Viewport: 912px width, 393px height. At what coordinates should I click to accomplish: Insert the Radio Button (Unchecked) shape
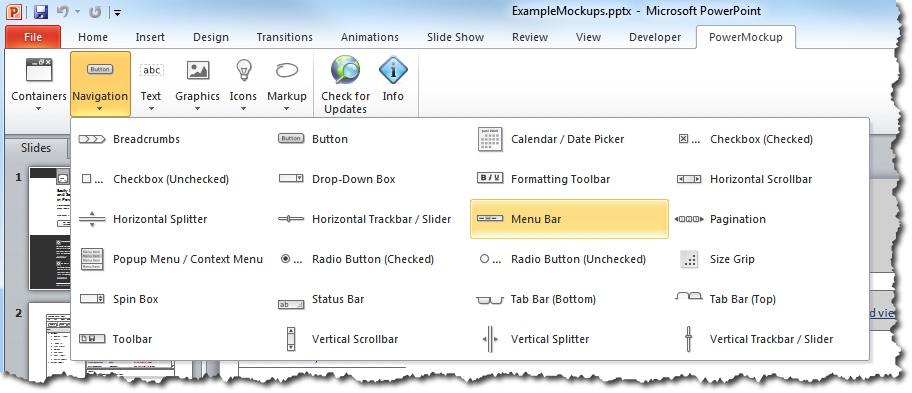click(x=569, y=259)
